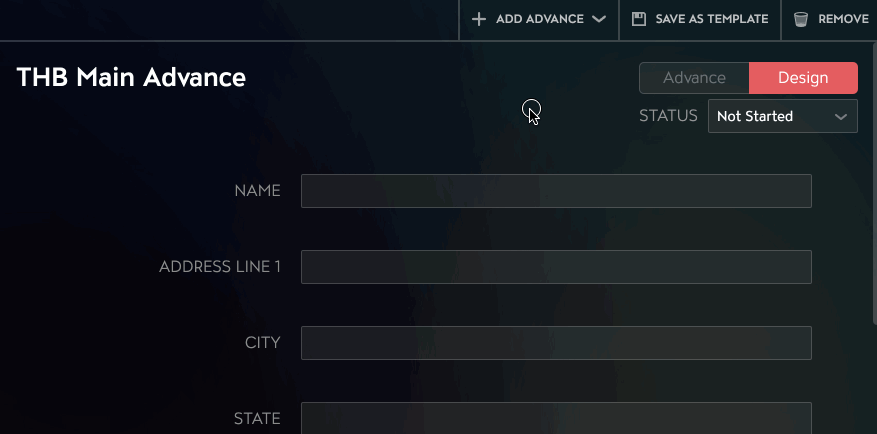This screenshot has width=877, height=434.
Task: Click the Remove button text
Action: pyautogui.click(x=843, y=19)
